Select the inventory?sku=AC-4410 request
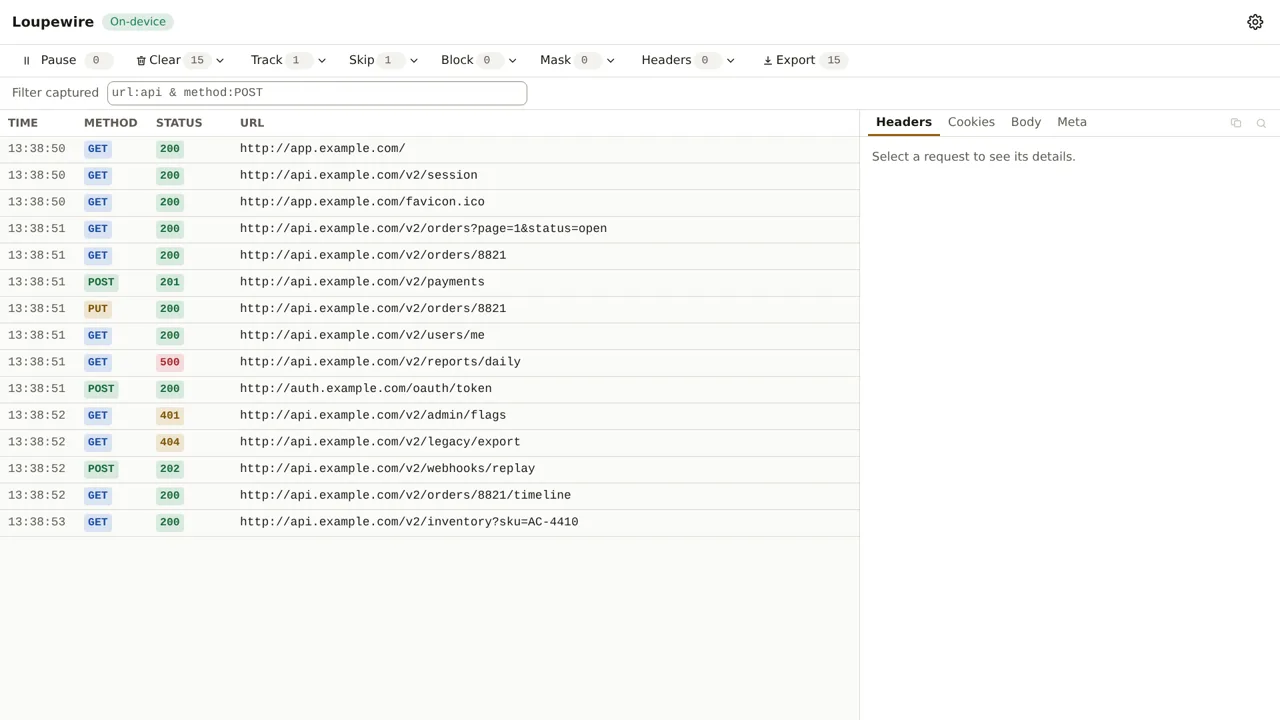Image resolution: width=1280 pixels, height=720 pixels. point(429,522)
